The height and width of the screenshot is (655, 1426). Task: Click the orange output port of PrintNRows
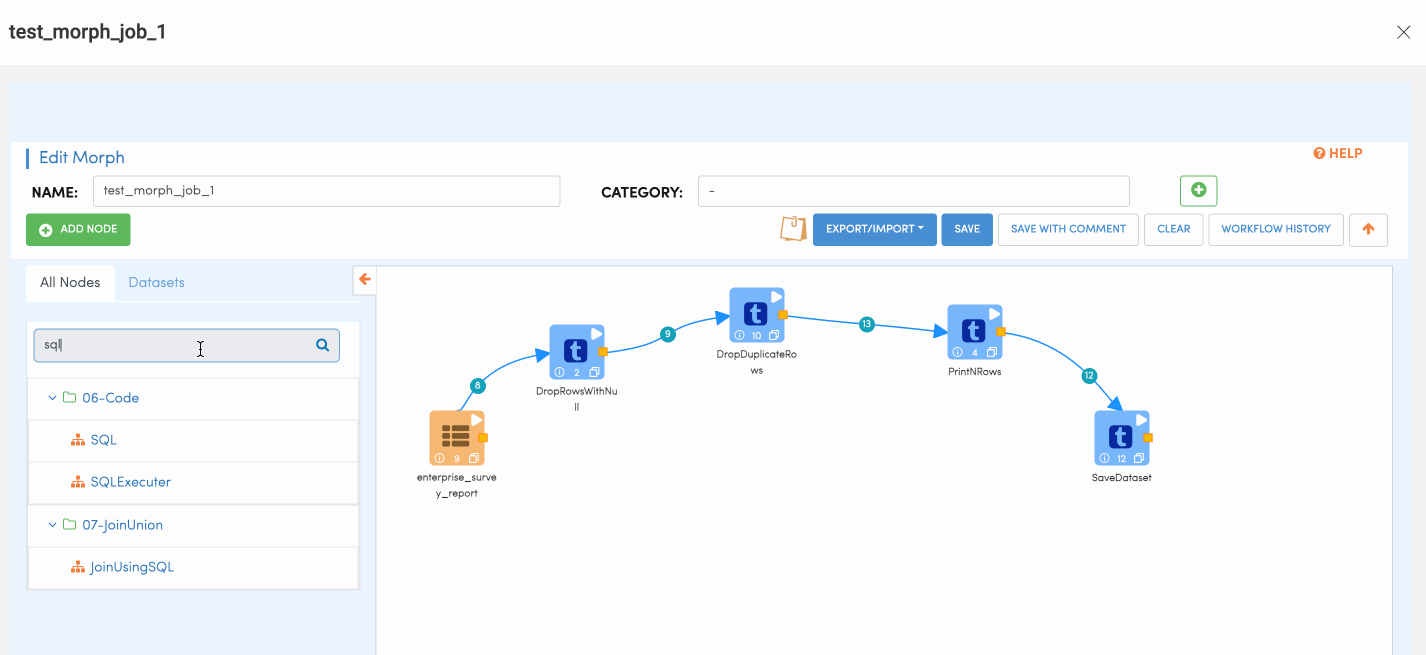click(x=1001, y=332)
